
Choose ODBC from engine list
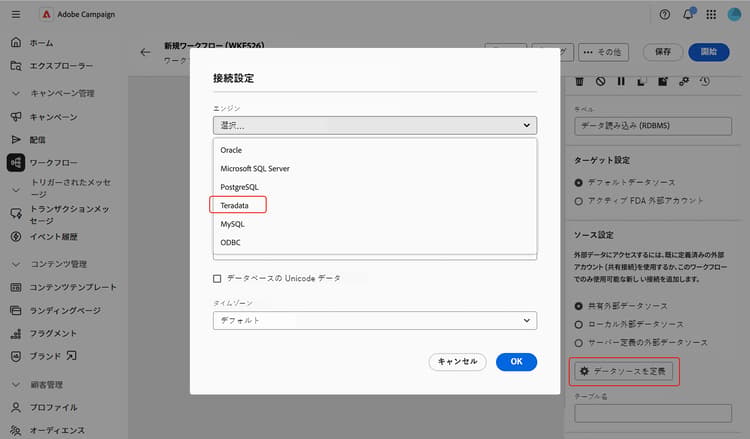coord(375,242)
